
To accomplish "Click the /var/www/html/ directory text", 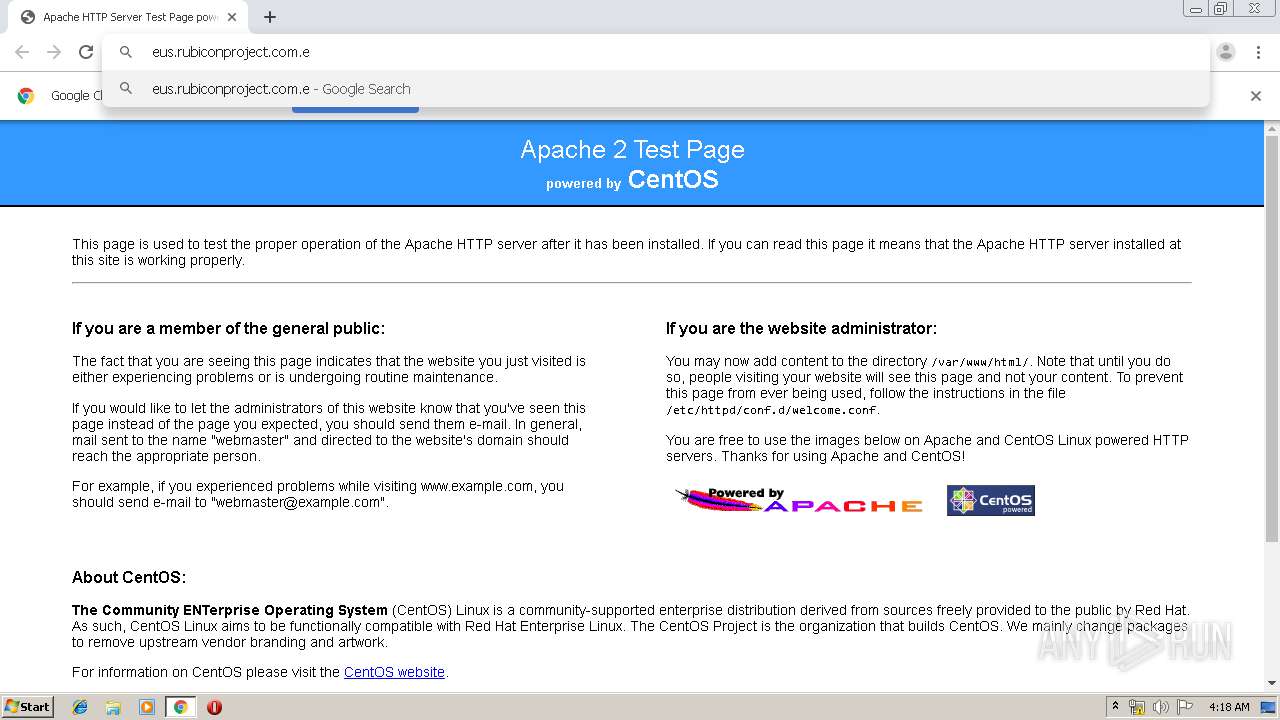I will click(979, 362).
